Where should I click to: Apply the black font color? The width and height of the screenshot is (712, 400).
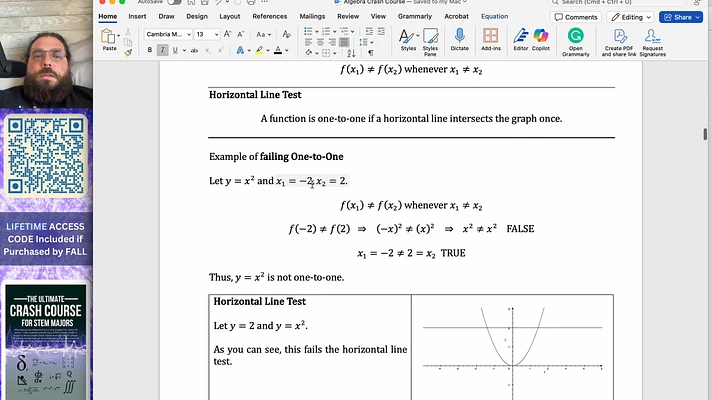(277, 50)
